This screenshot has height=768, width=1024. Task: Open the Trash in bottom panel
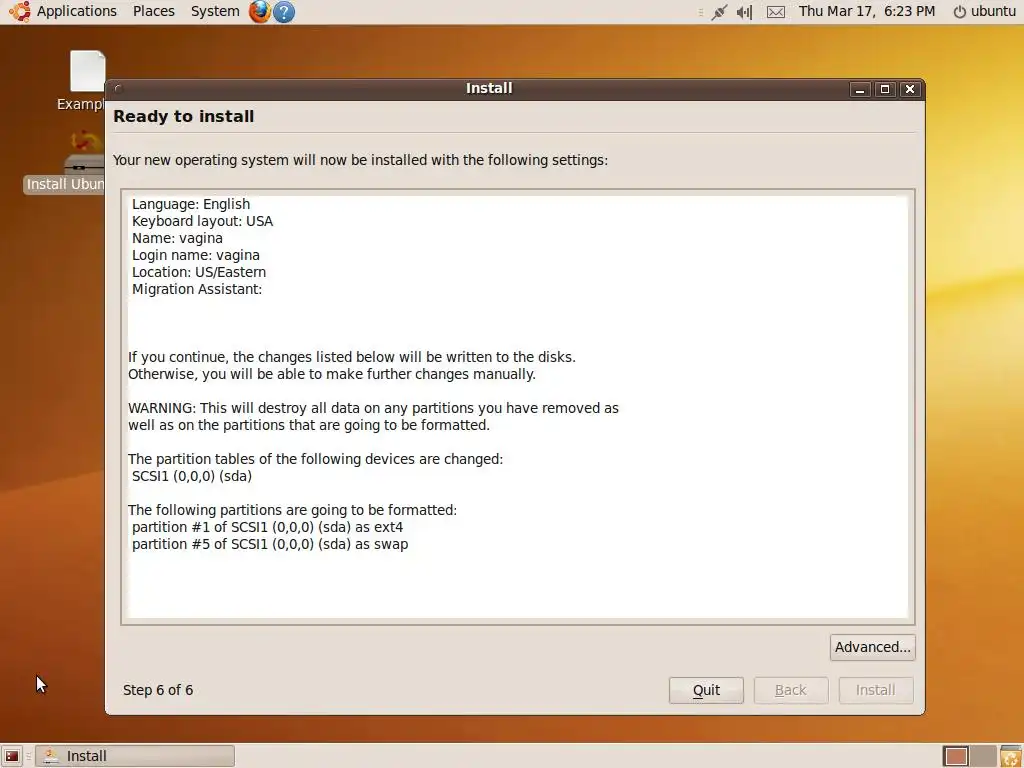pos(1011,756)
